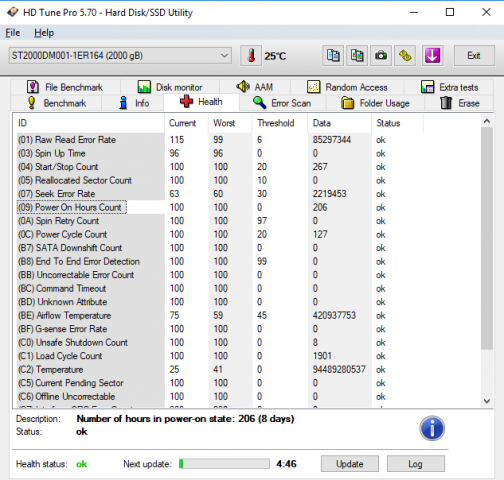This screenshot has height=480, width=504.
Task: Click the Update button
Action: (x=350, y=464)
